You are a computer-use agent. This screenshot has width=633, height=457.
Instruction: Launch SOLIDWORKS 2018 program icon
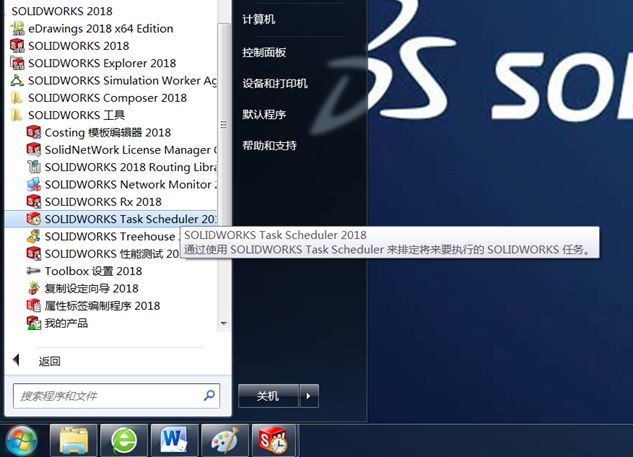17,46
